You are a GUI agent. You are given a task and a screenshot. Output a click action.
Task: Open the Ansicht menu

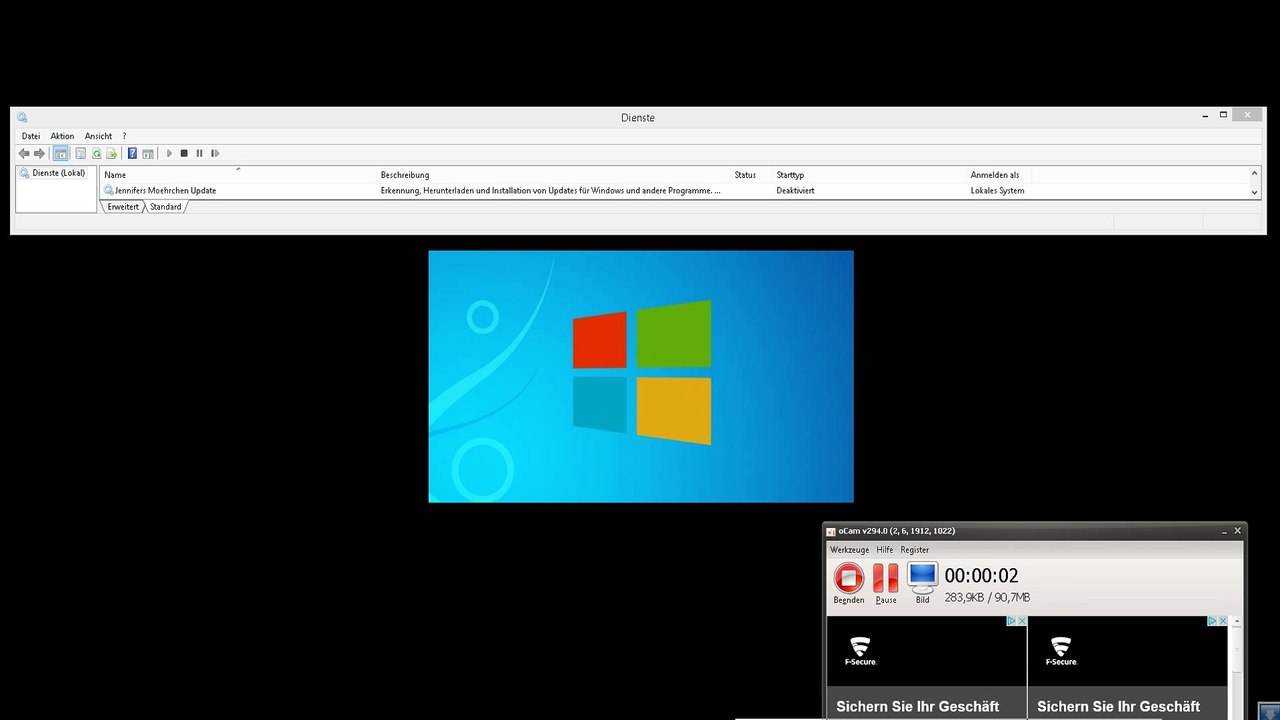pos(98,136)
